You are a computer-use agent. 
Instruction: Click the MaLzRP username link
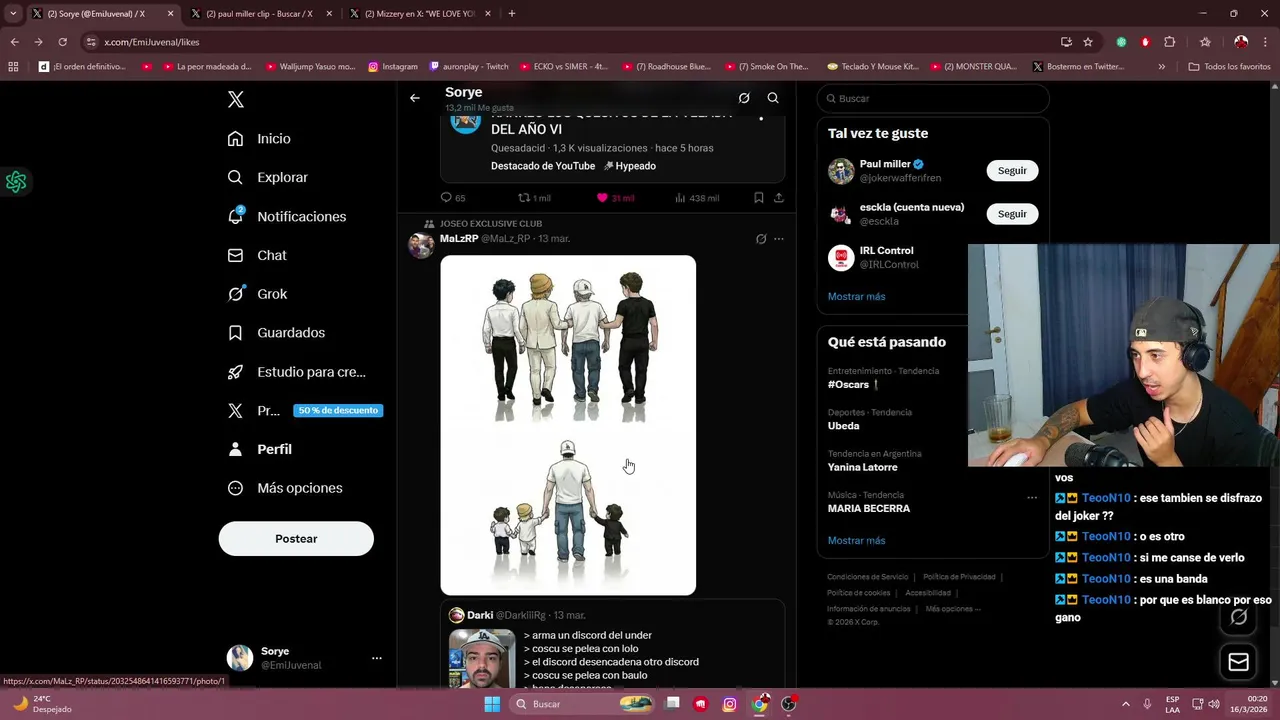[459, 239]
